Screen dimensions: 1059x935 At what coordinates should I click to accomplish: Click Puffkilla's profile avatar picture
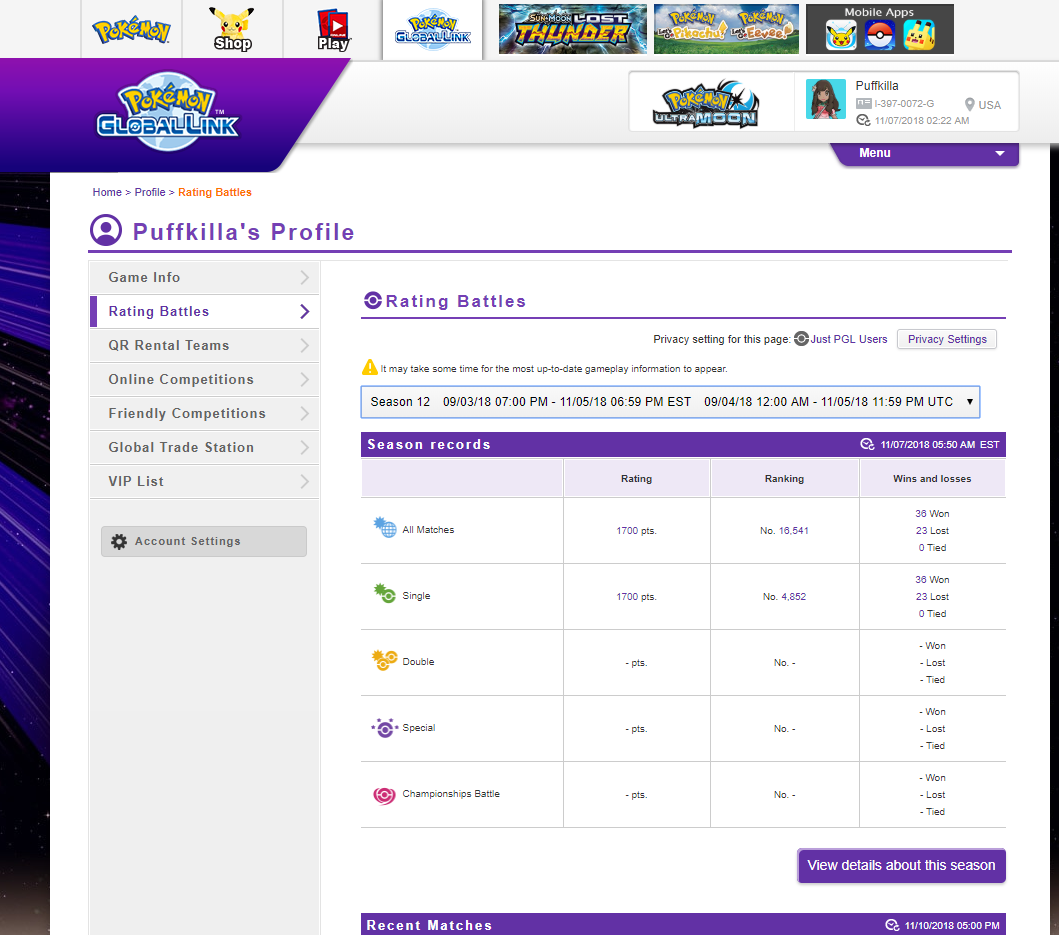(825, 99)
